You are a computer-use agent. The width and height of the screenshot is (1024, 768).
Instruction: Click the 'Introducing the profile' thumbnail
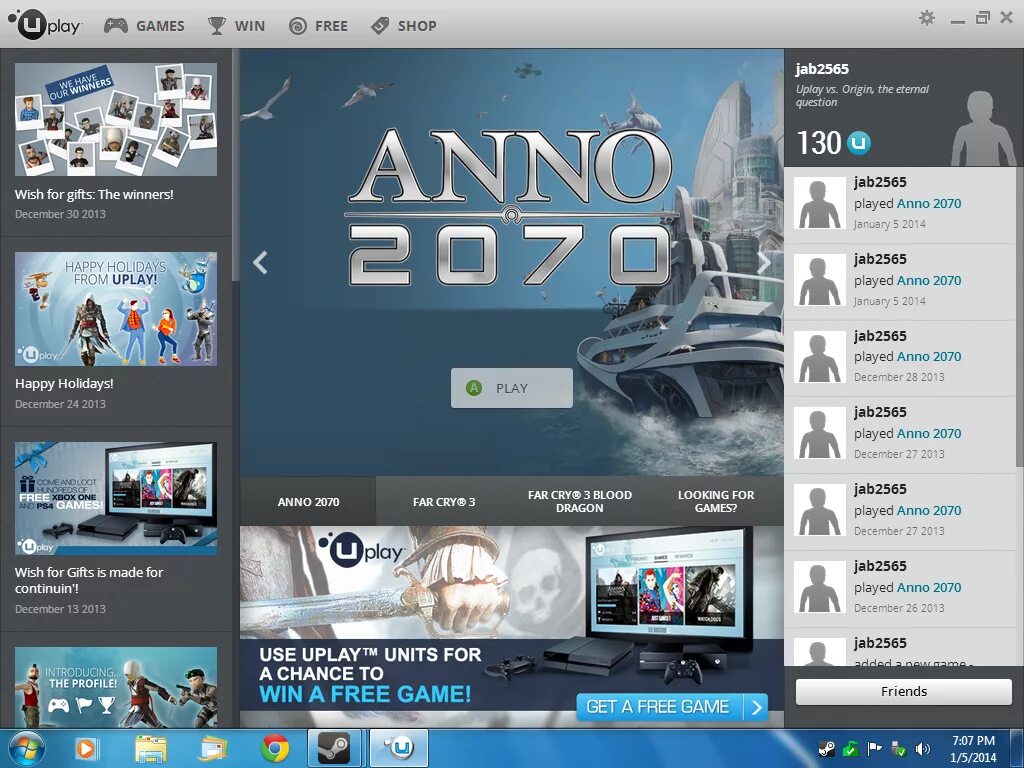116,687
